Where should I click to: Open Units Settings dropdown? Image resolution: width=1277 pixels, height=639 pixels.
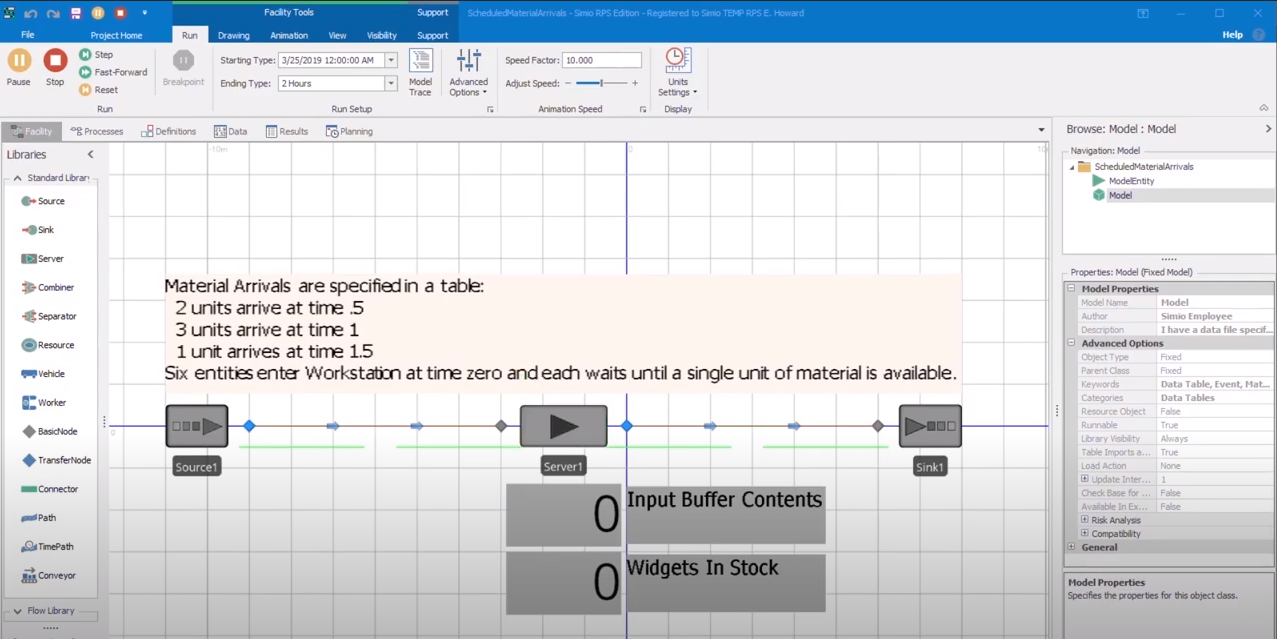coord(677,73)
